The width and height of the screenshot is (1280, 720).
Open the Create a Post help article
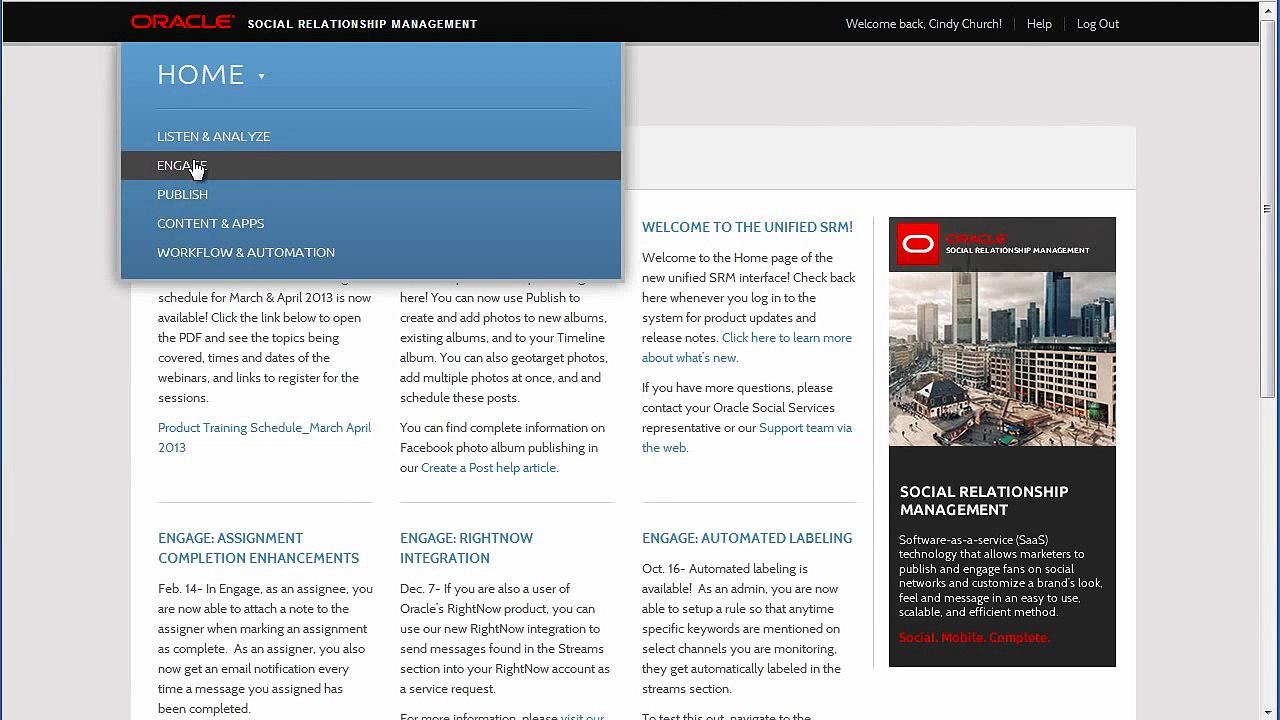489,467
